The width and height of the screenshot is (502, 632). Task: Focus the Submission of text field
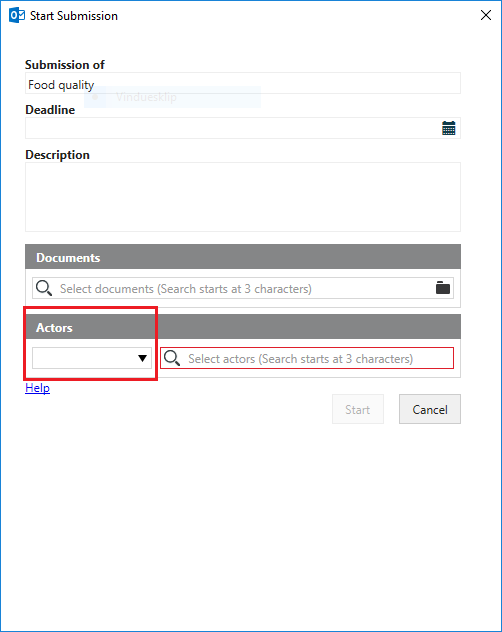[243, 83]
